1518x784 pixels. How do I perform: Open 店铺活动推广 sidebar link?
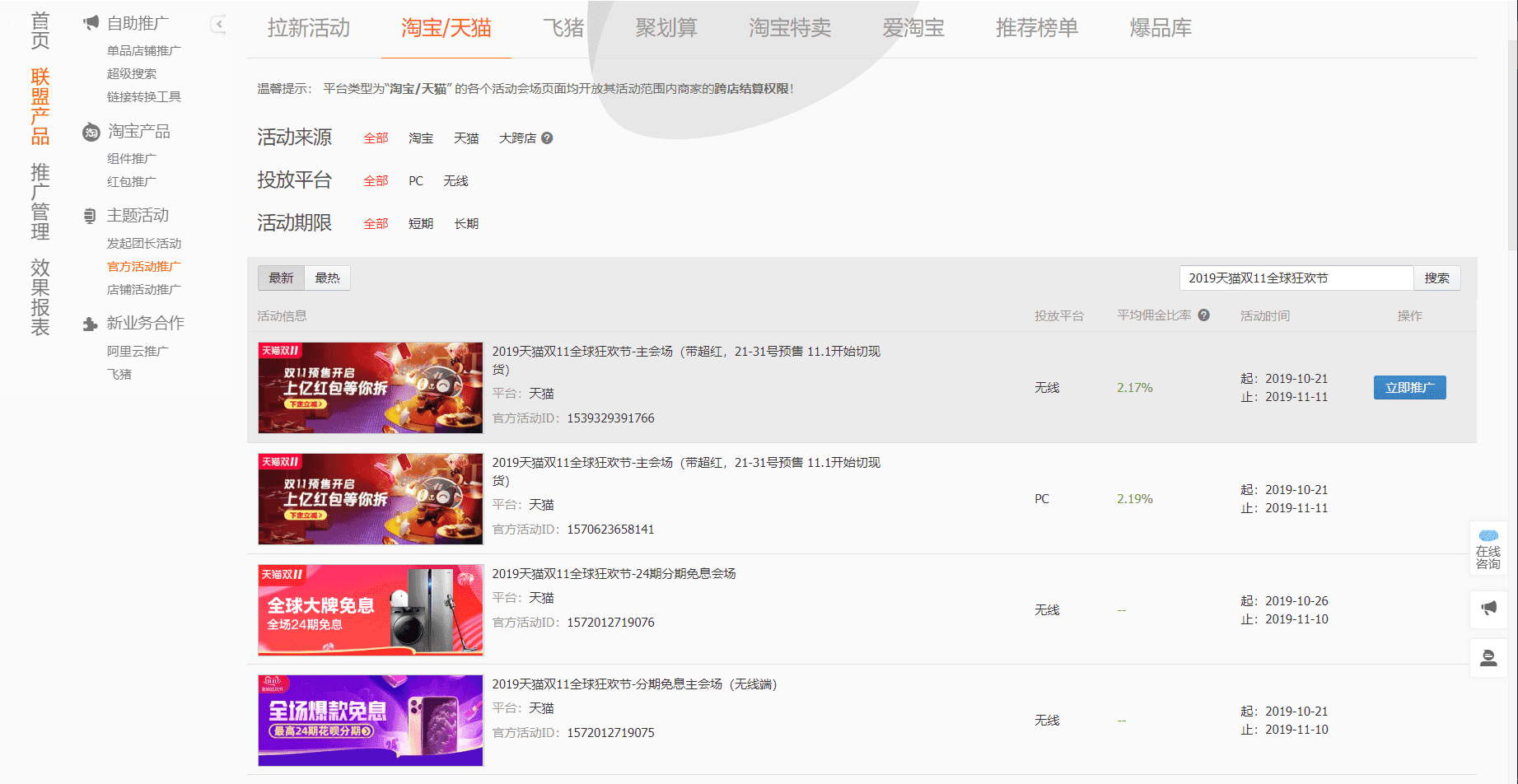(x=144, y=290)
